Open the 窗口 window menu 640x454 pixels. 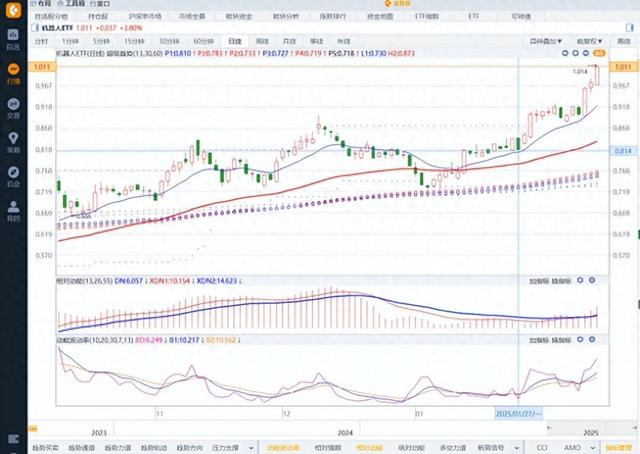coord(100,4)
